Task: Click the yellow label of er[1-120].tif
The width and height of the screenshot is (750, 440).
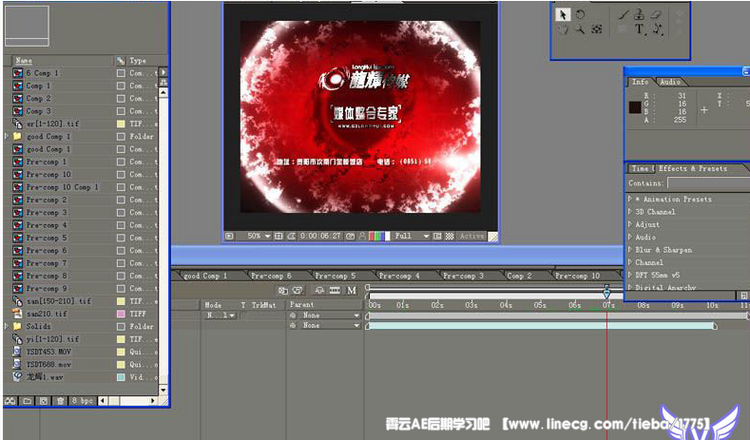Action: pos(121,124)
